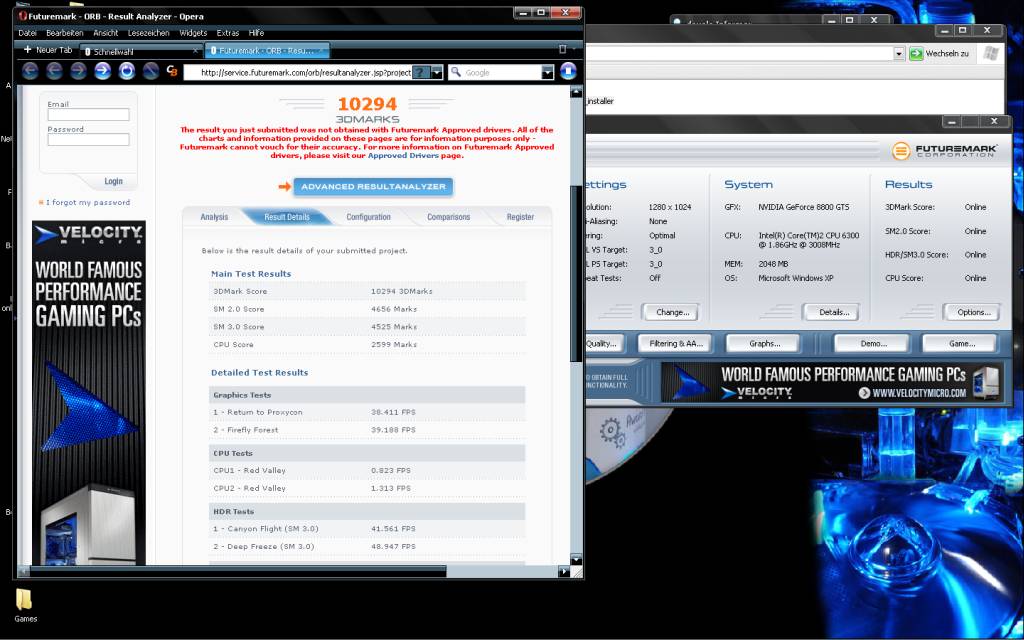Click the Advanced ResultAnalyzer button

pyautogui.click(x=373, y=187)
